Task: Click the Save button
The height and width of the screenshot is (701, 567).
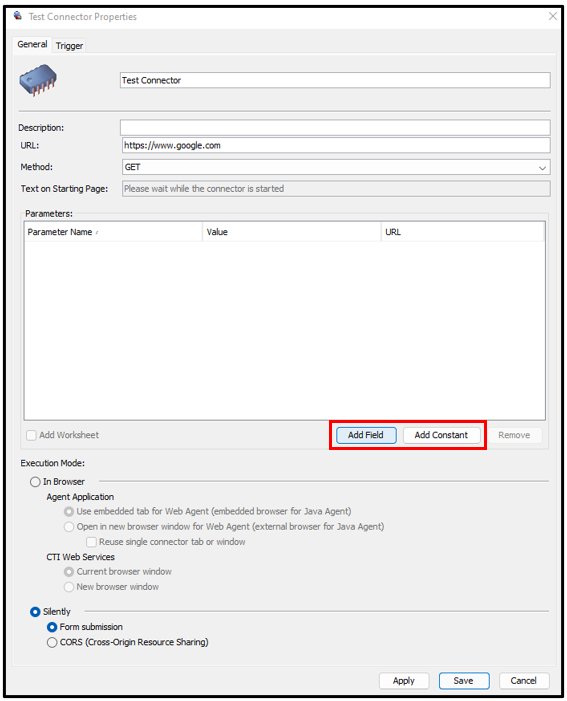Action: coord(464,681)
